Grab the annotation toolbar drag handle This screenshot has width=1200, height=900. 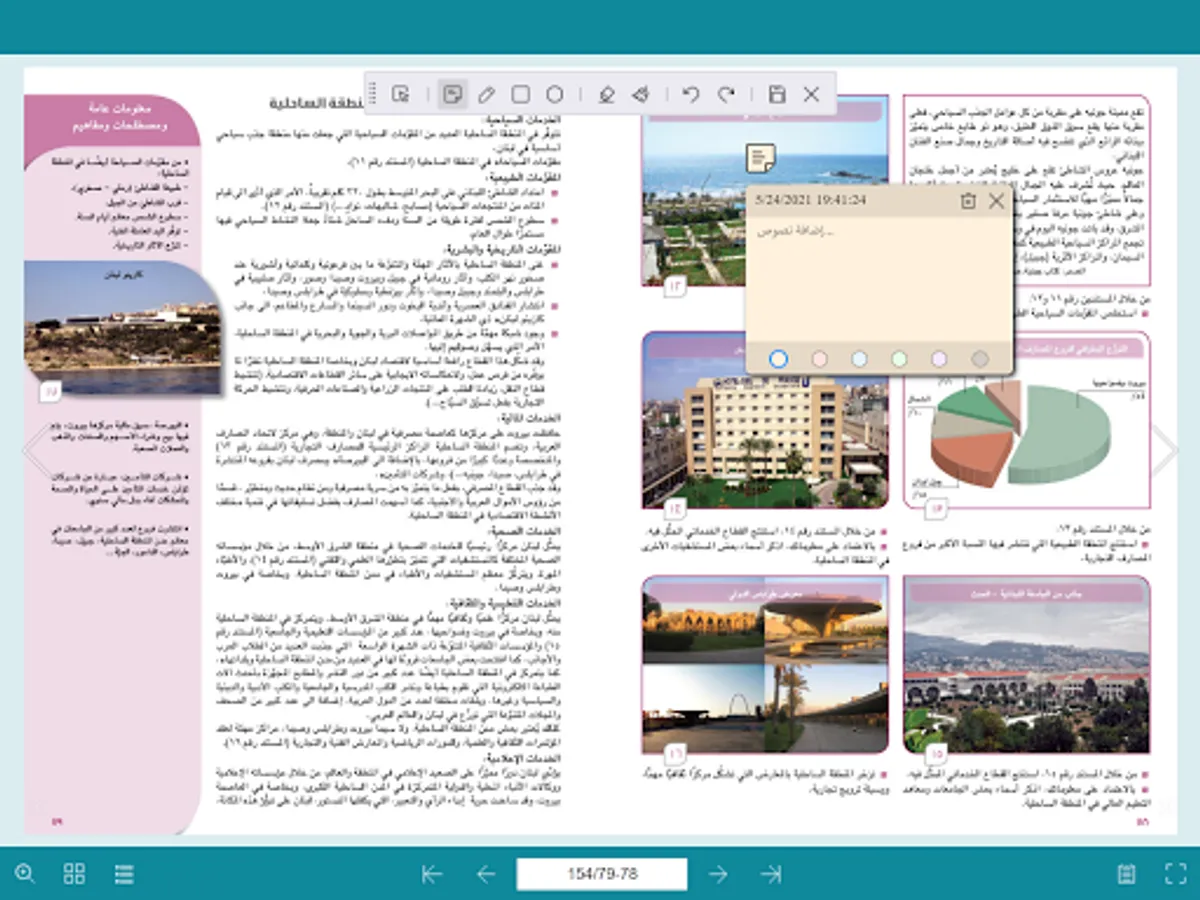coord(373,94)
